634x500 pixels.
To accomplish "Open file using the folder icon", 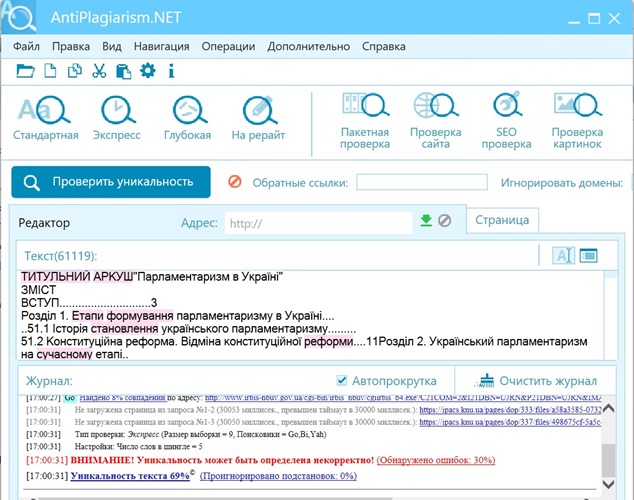I will pos(25,71).
